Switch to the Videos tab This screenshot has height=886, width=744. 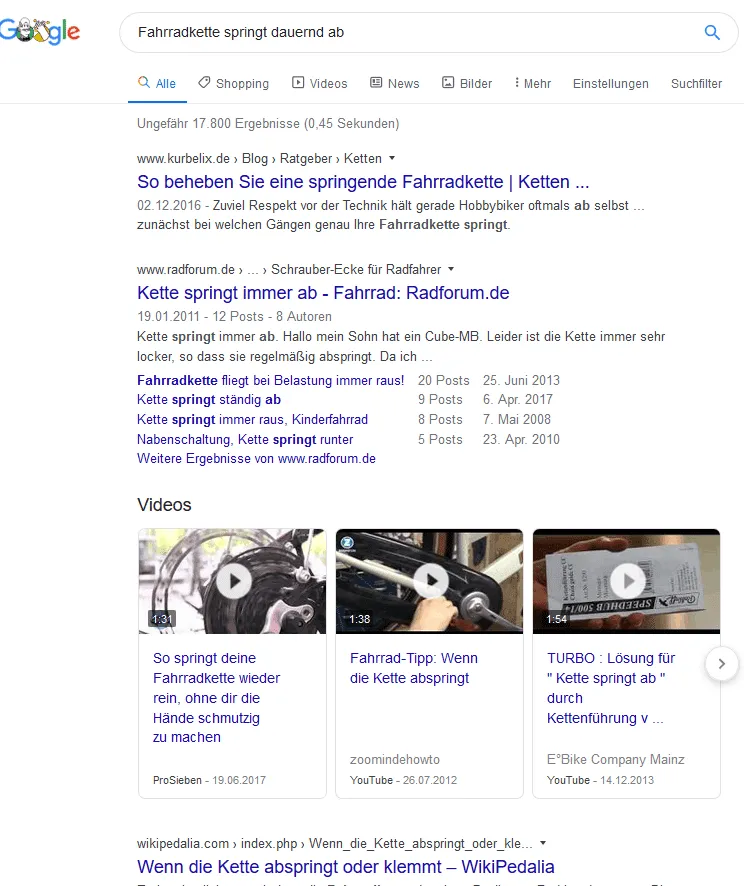click(x=319, y=83)
